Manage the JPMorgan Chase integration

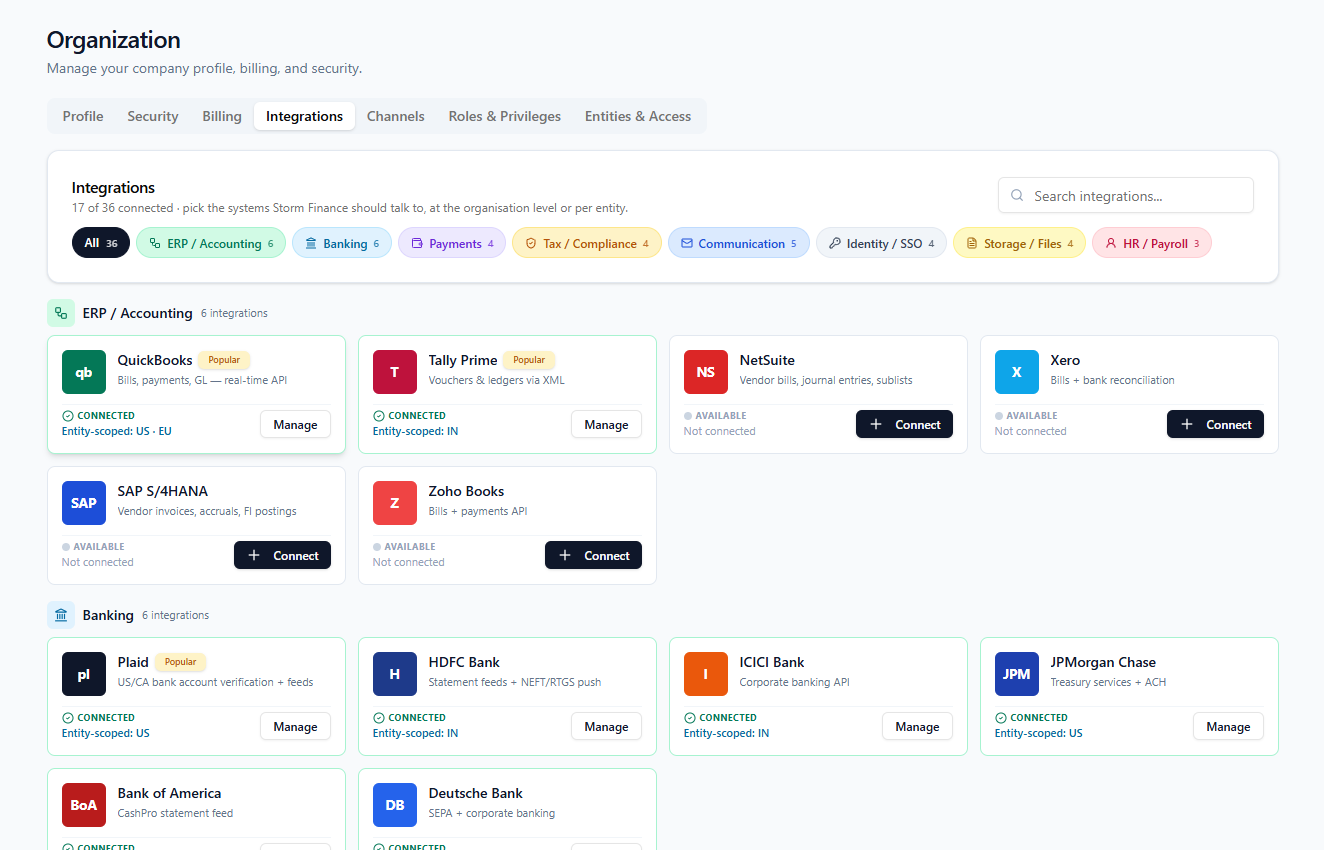click(1228, 726)
